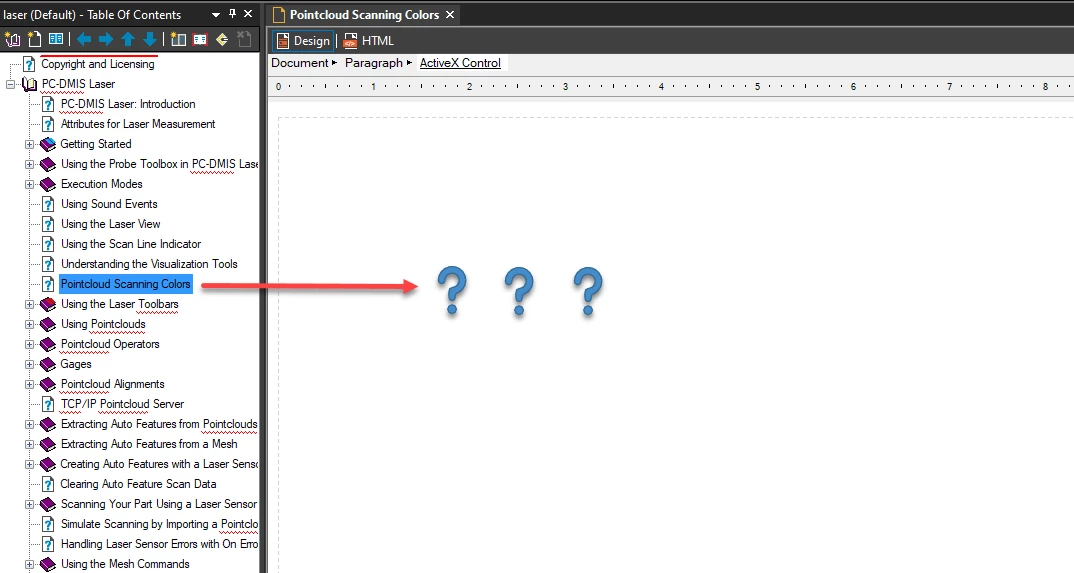The height and width of the screenshot is (573, 1074).
Task: Click the Getting Started book icon
Action: (47, 144)
